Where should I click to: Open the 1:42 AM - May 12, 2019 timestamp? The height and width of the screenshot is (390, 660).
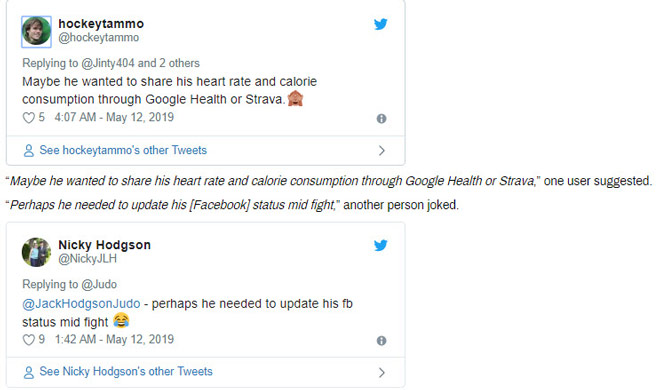point(114,340)
